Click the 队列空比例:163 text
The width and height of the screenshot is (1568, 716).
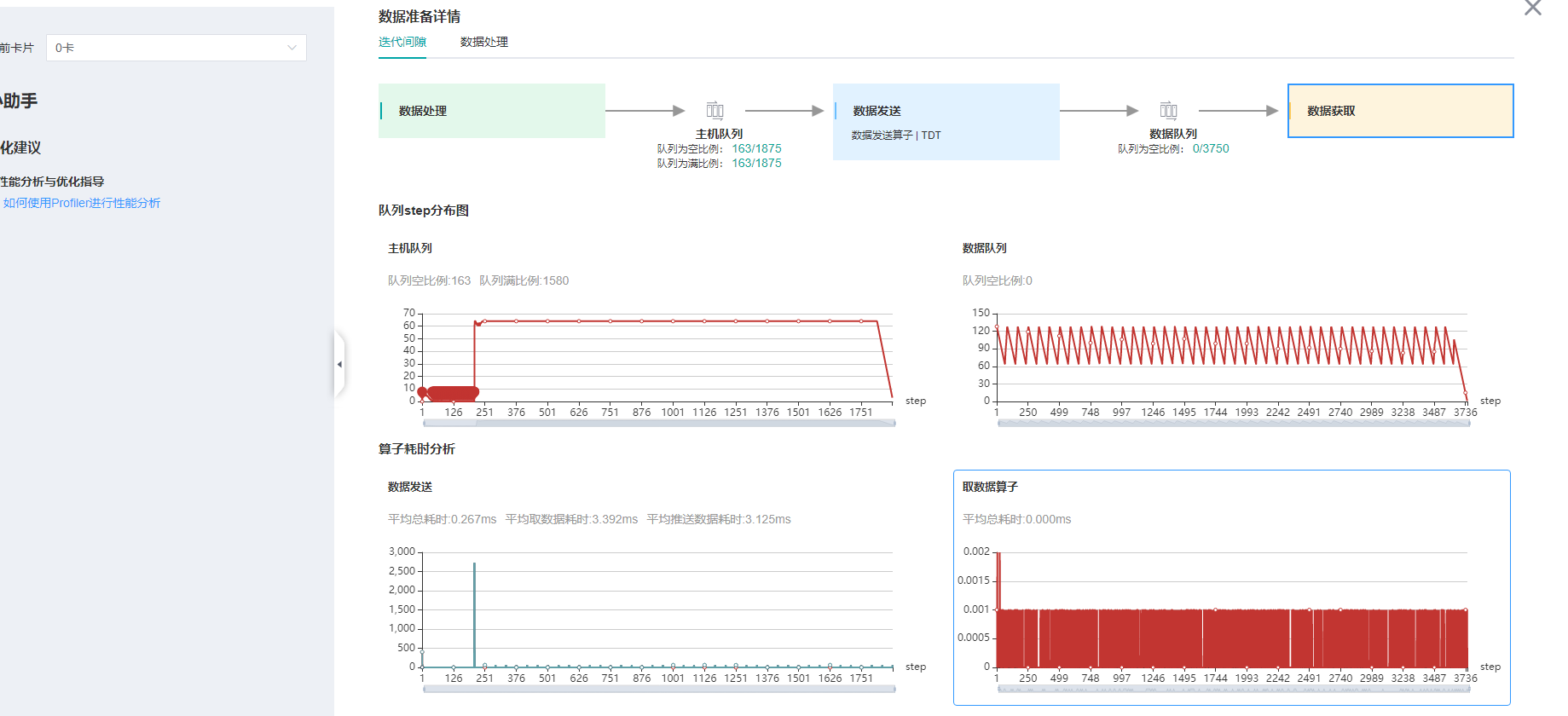429,280
